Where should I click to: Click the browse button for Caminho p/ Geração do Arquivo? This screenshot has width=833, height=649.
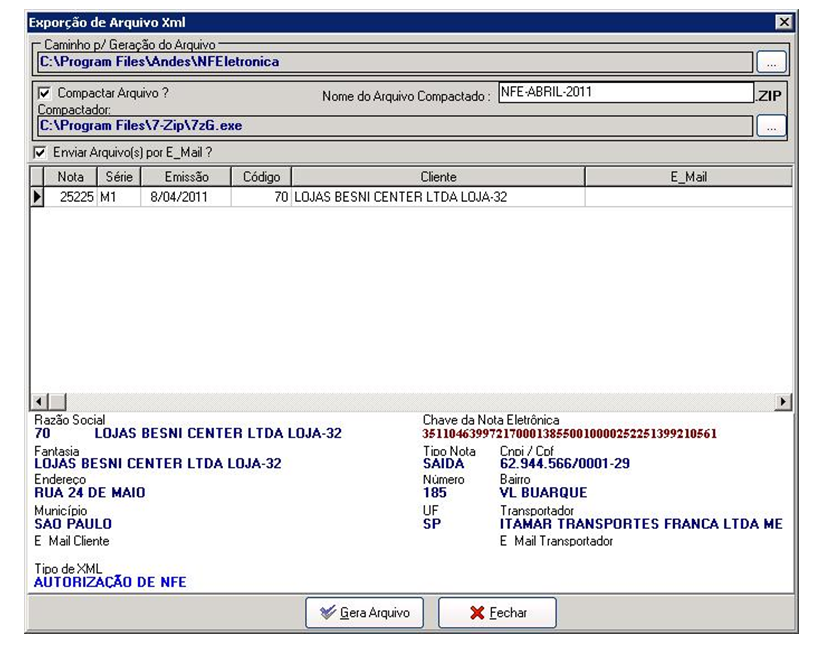pyautogui.click(x=771, y=62)
